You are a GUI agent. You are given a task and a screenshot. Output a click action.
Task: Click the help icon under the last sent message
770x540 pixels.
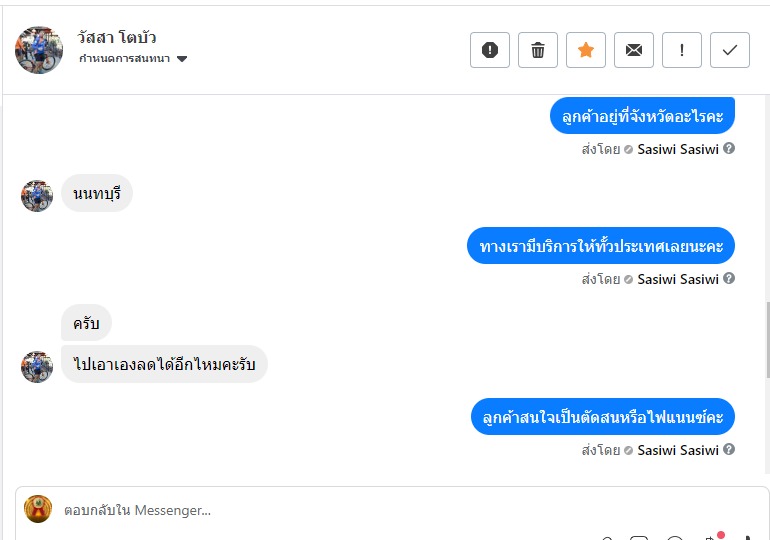click(x=729, y=450)
